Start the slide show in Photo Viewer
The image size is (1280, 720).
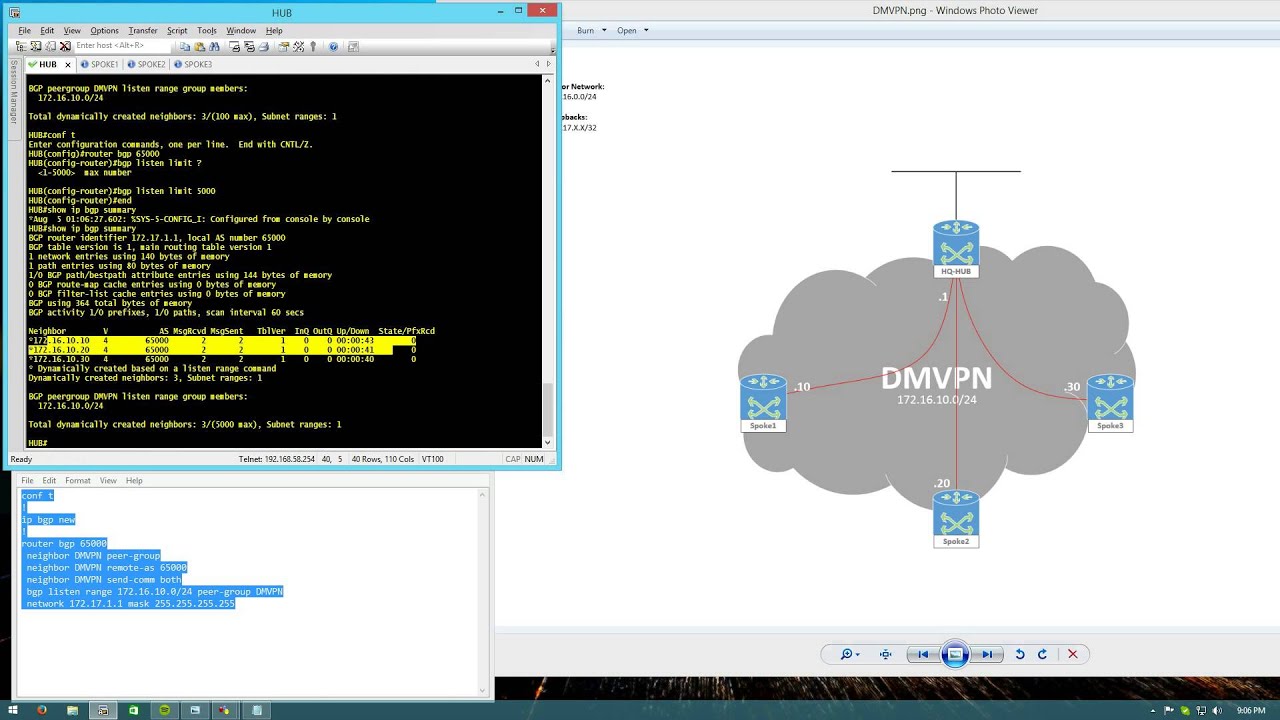point(955,654)
